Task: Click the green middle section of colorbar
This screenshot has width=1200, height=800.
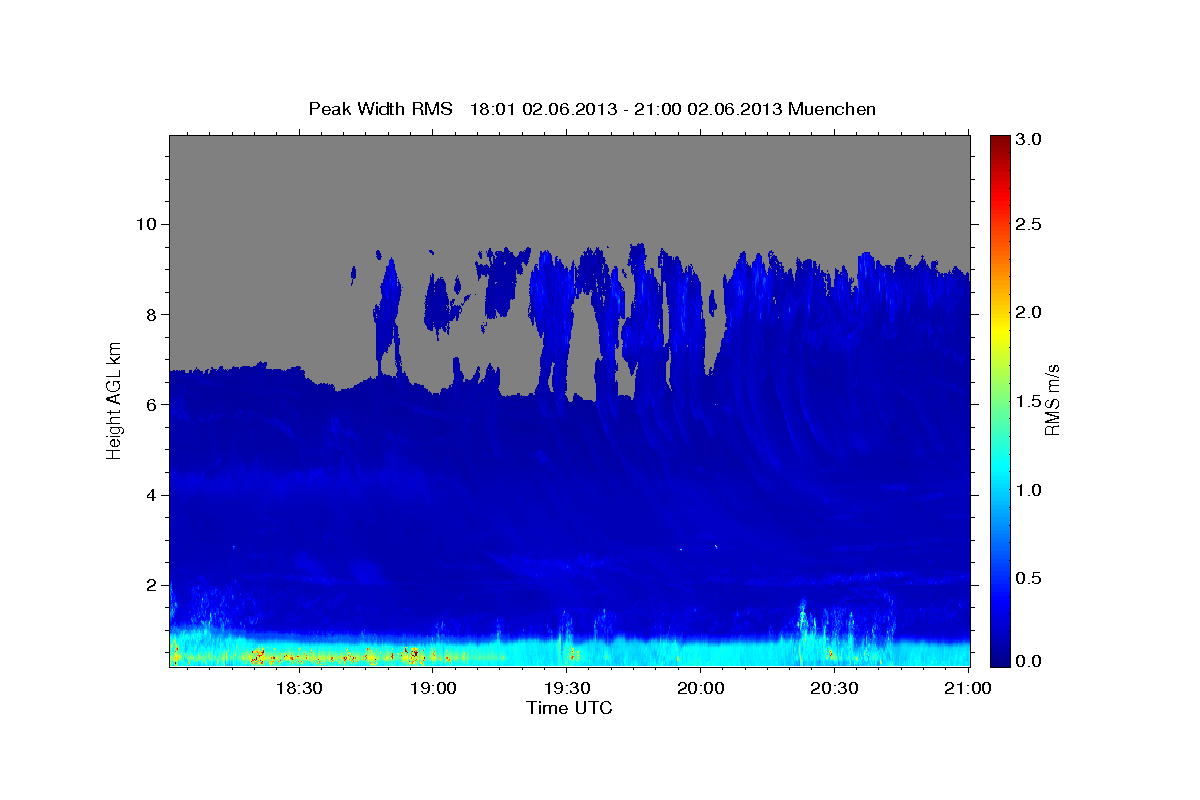Action: coord(999,401)
